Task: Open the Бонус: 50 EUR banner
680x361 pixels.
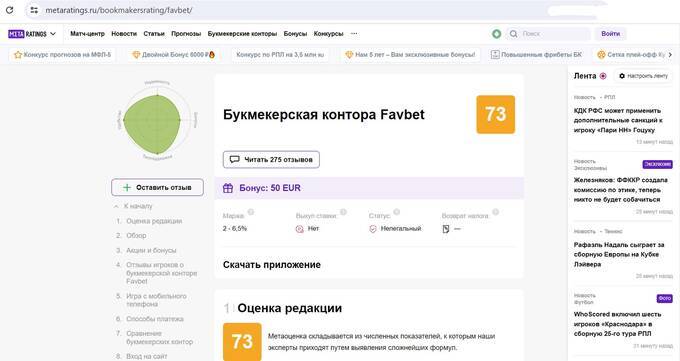Action: [x=369, y=188]
